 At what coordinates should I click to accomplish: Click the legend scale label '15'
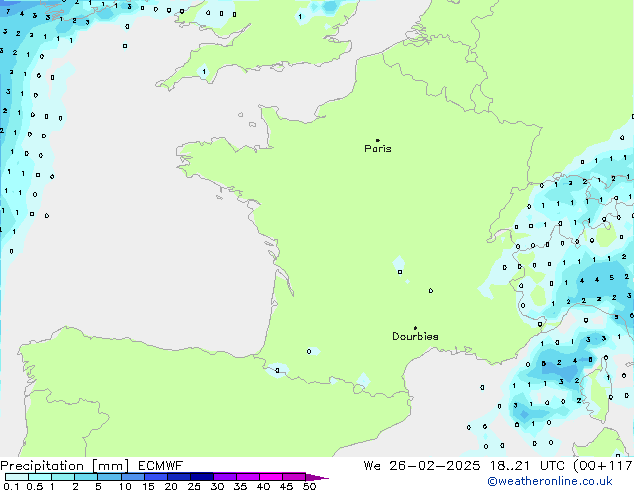click(x=148, y=486)
